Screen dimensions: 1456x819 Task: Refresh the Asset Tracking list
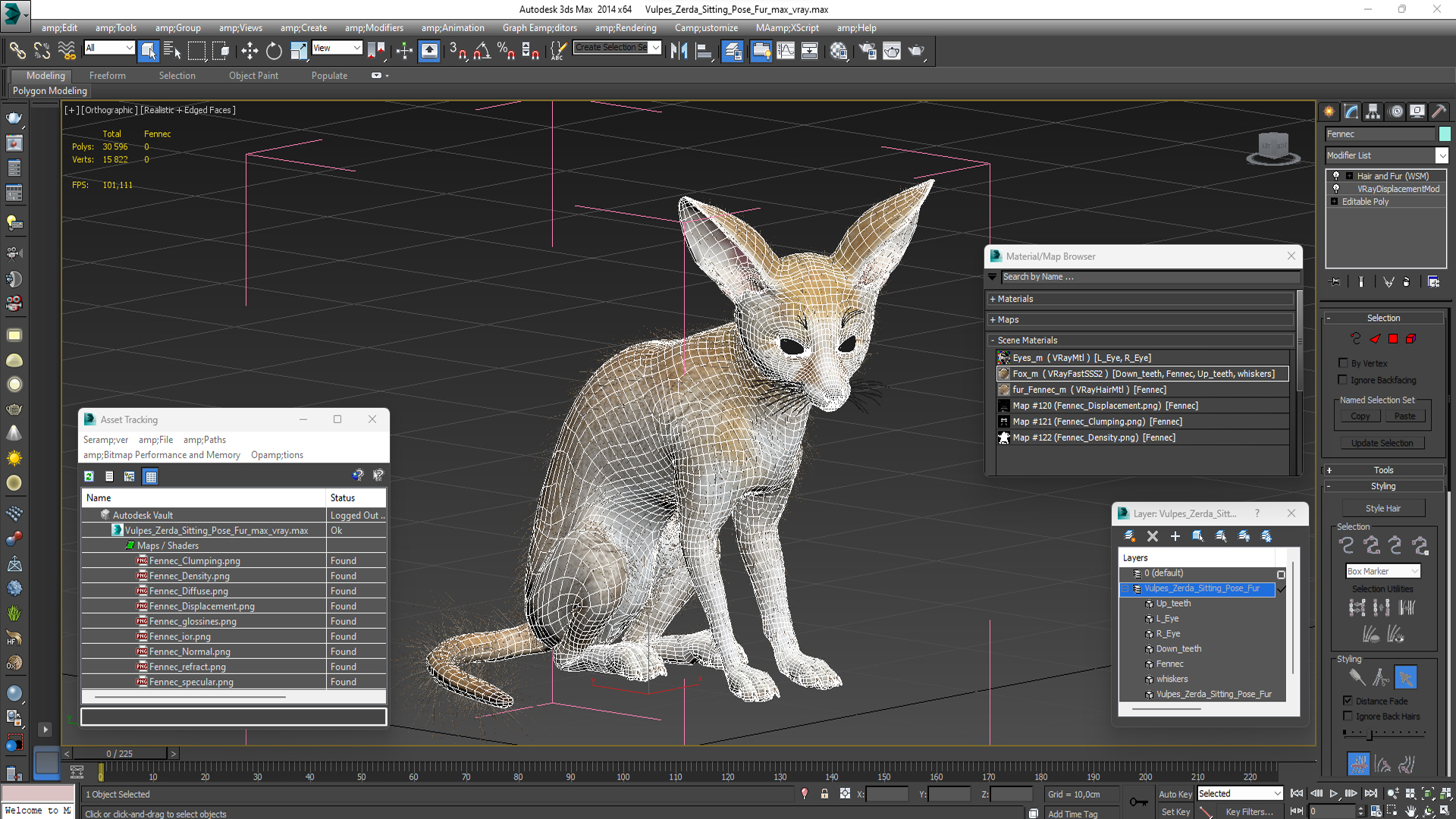click(89, 476)
